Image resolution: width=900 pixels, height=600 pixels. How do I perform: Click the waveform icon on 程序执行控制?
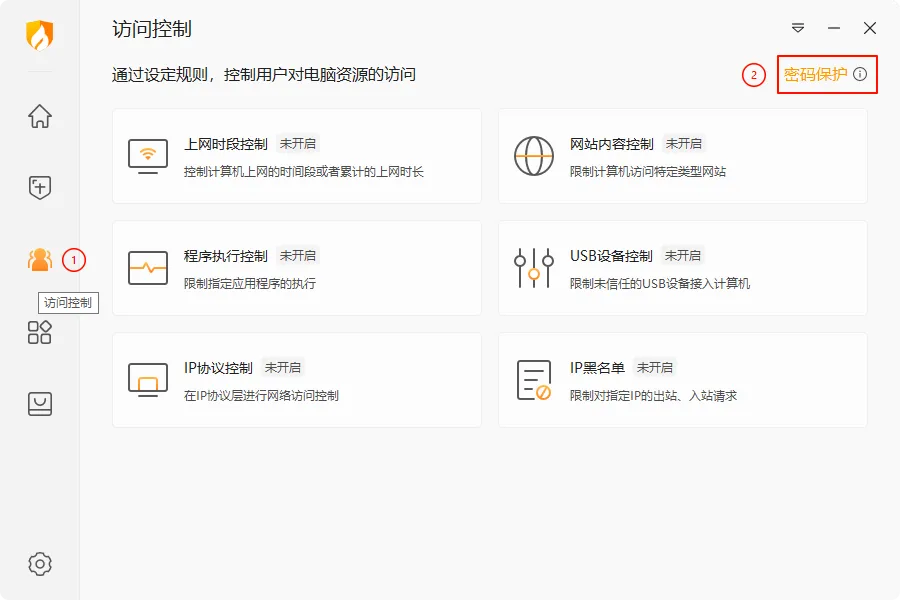[148, 268]
